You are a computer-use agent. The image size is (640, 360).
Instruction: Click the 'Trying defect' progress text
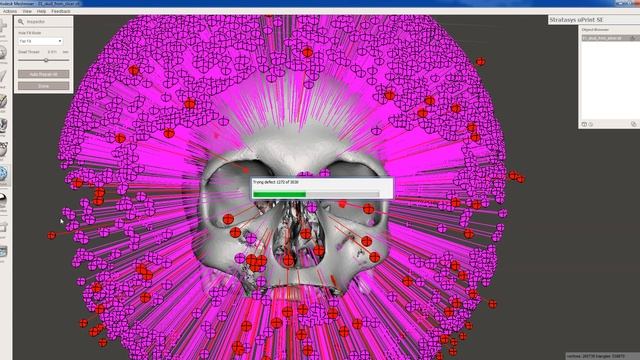coord(276,182)
